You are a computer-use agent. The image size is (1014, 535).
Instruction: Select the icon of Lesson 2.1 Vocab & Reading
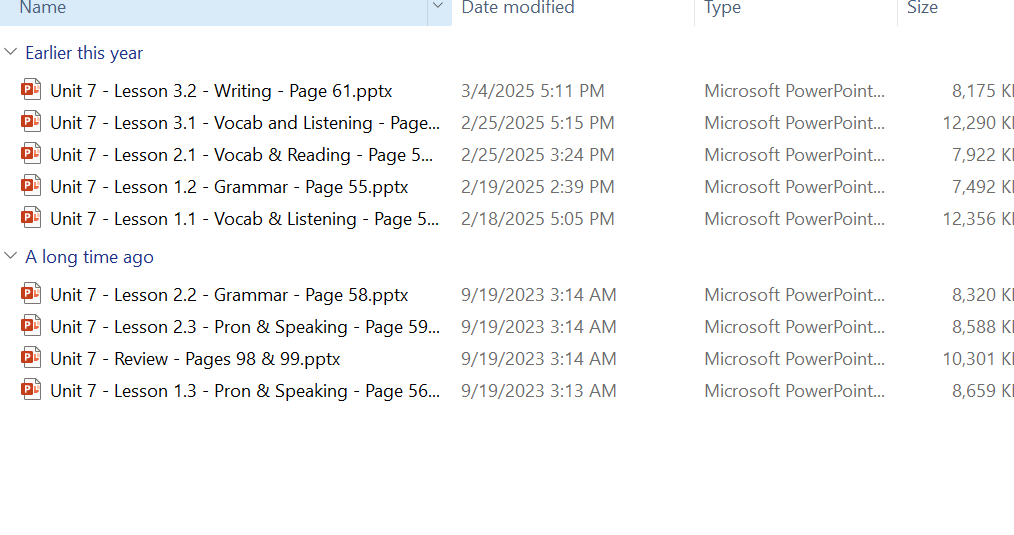[31, 154]
